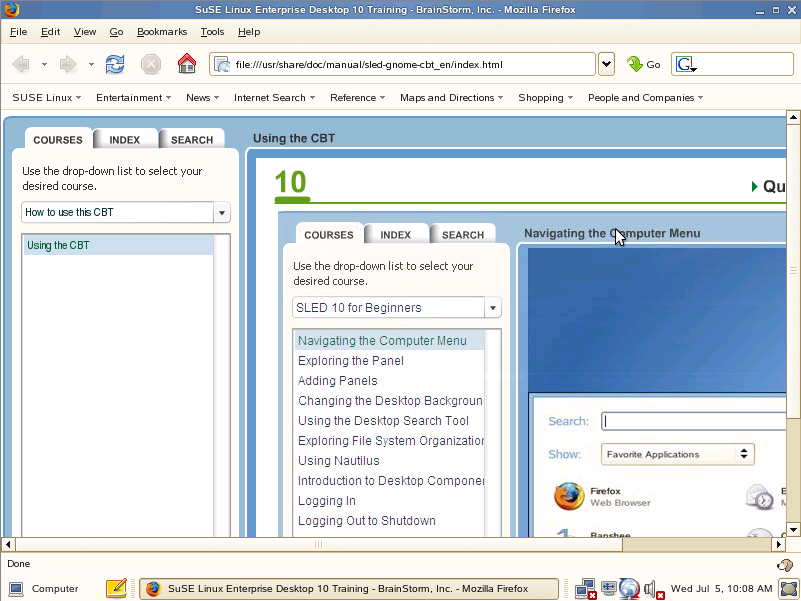Click the inner SEARCH tab in the tutorial
The width and height of the screenshot is (801, 601).
click(463, 235)
